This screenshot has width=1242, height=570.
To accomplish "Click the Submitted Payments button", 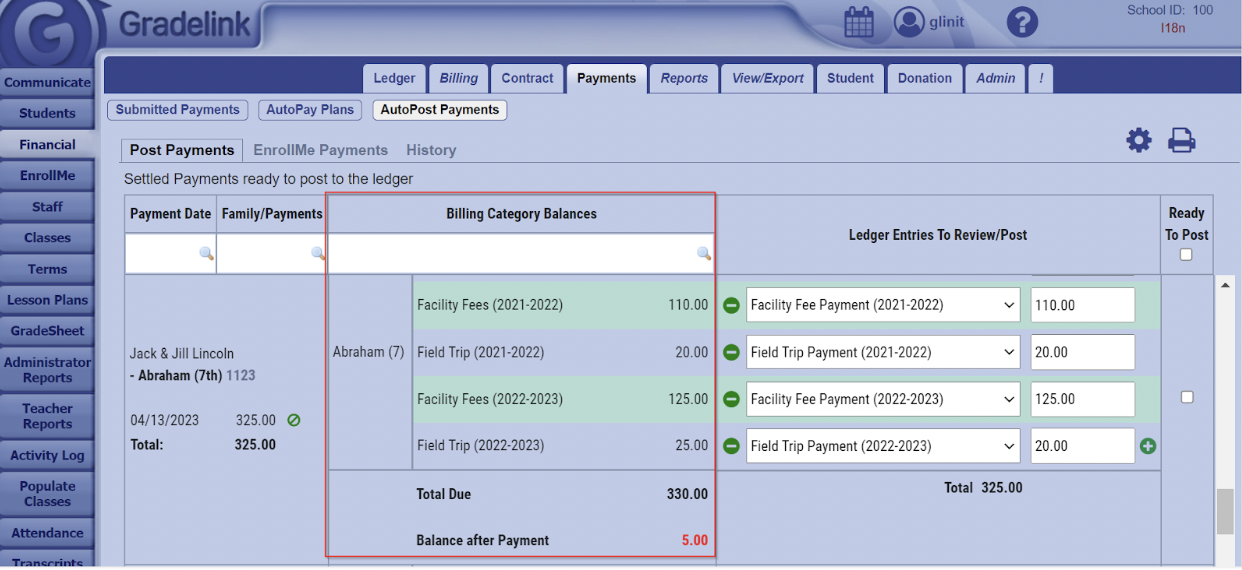I will tap(178, 110).
